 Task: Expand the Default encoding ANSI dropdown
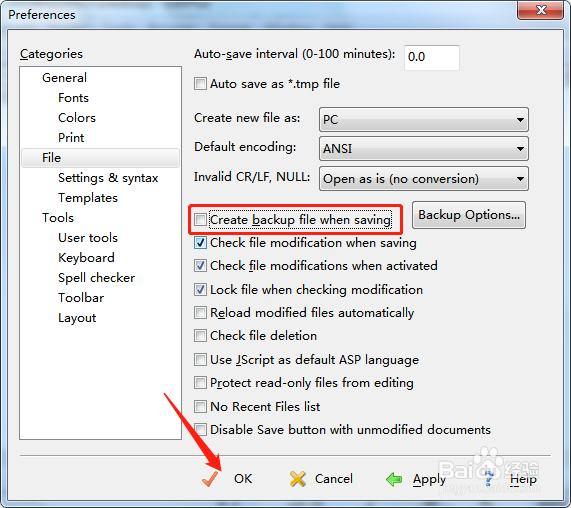click(424, 149)
